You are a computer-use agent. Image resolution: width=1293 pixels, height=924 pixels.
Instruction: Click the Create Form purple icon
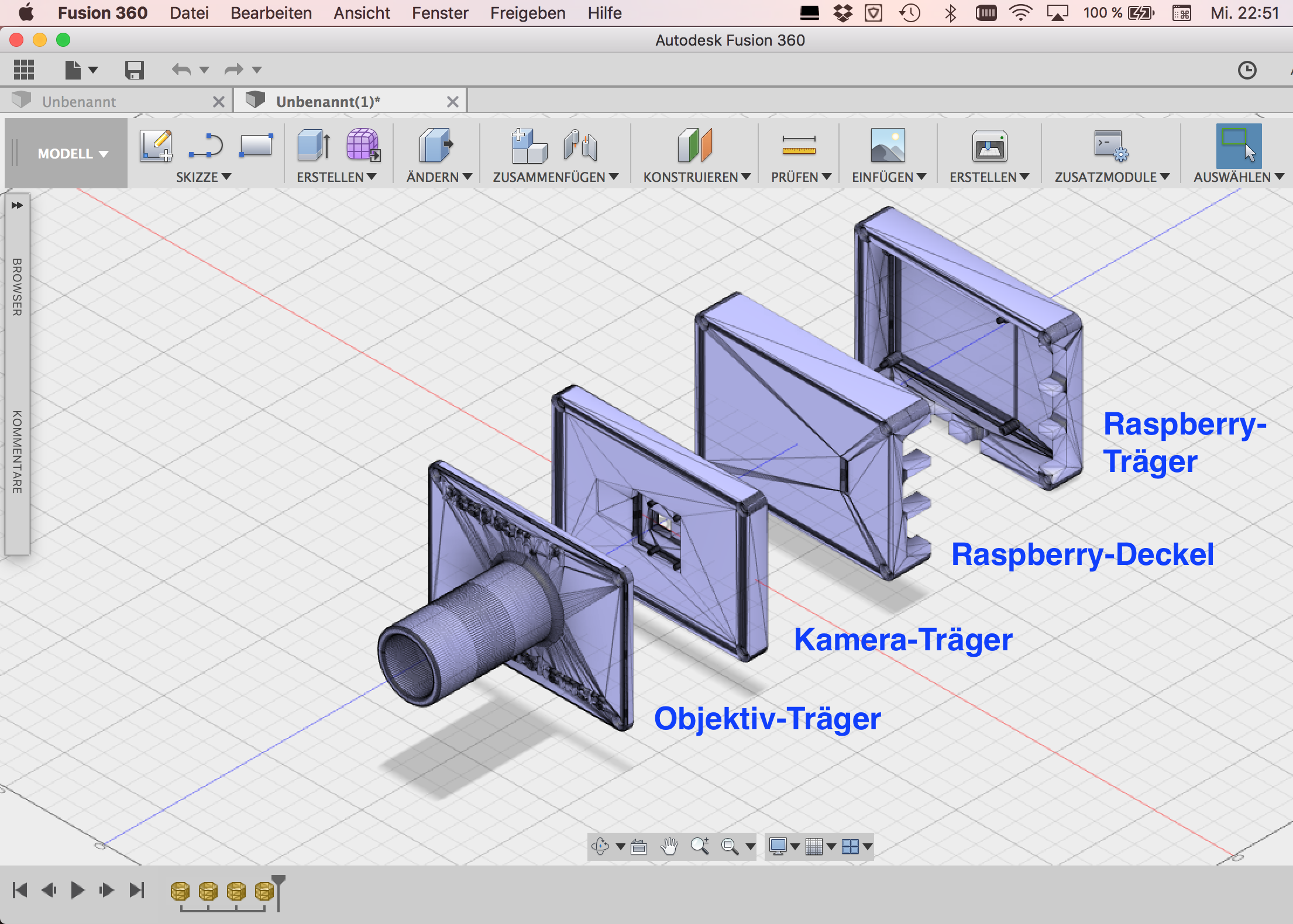(363, 145)
